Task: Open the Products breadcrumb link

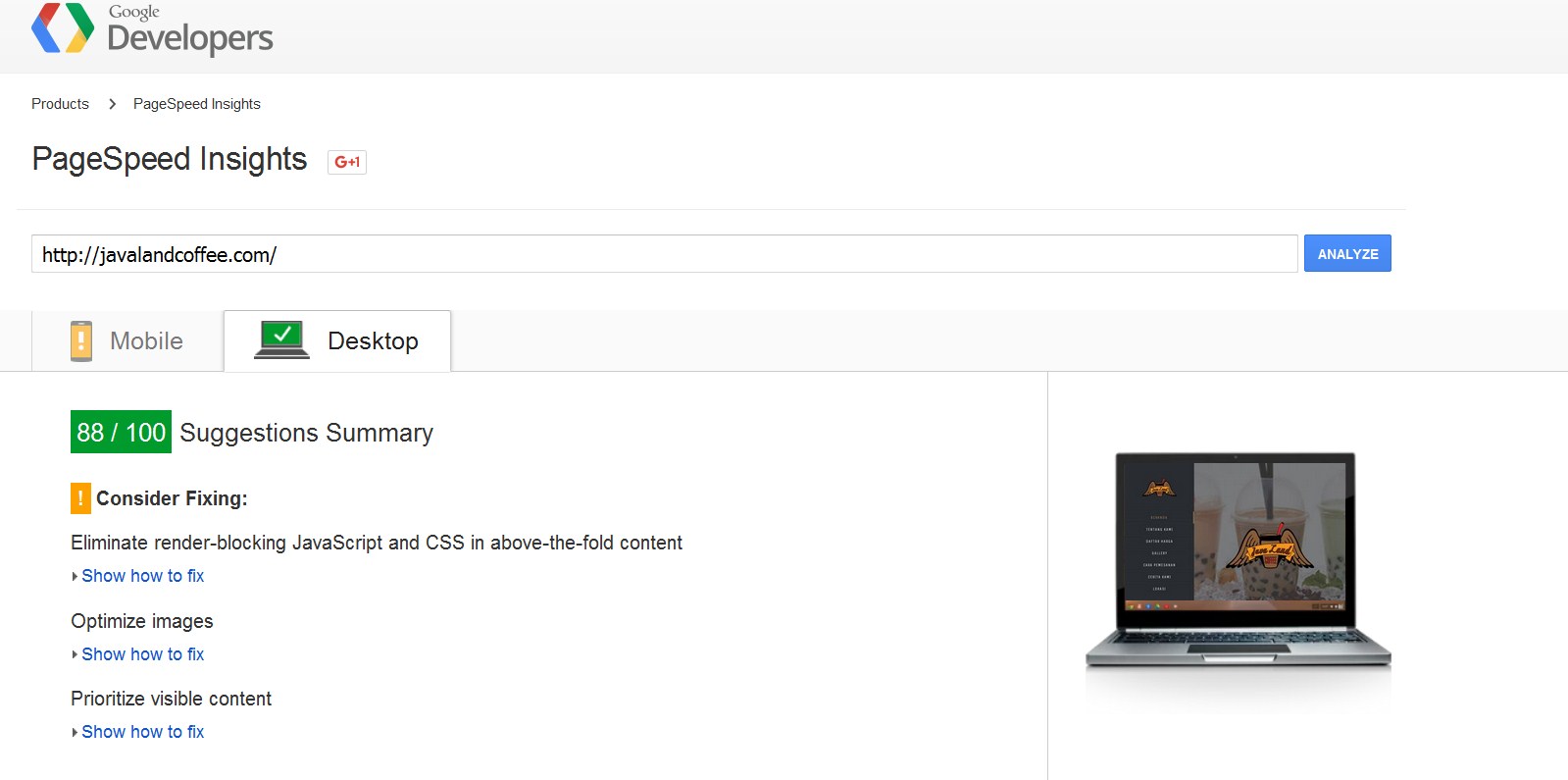Action: tap(60, 104)
